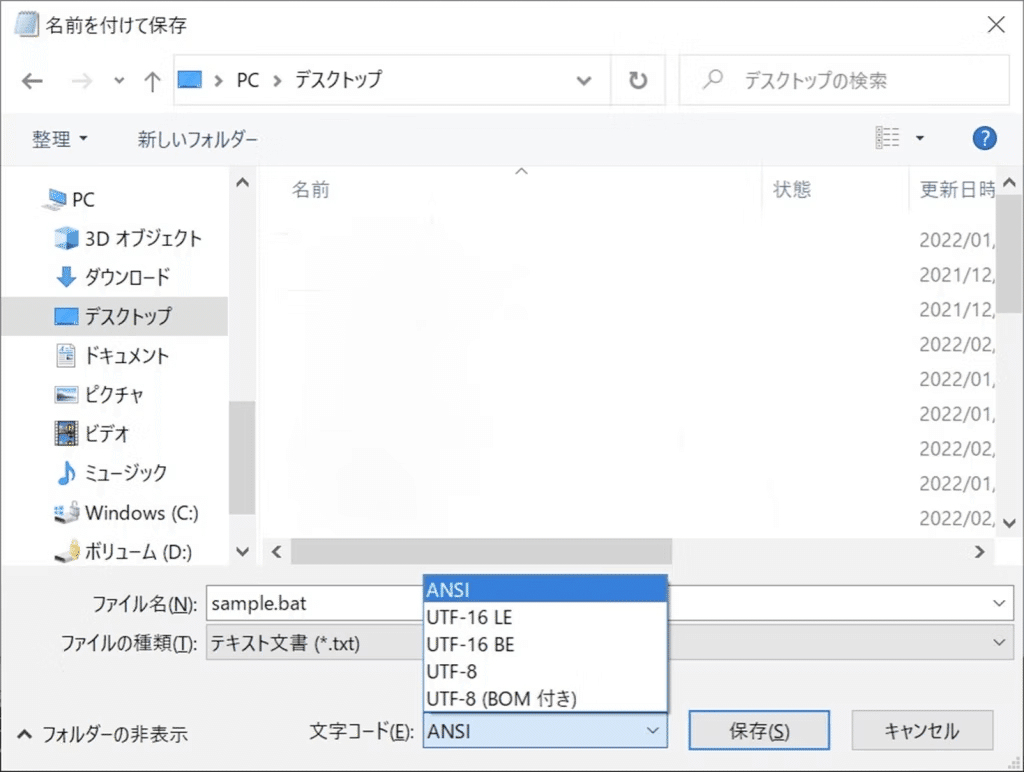Click the 3D オブジェクト sidebar icon
Screen dimensions: 1024x772
click(68, 239)
